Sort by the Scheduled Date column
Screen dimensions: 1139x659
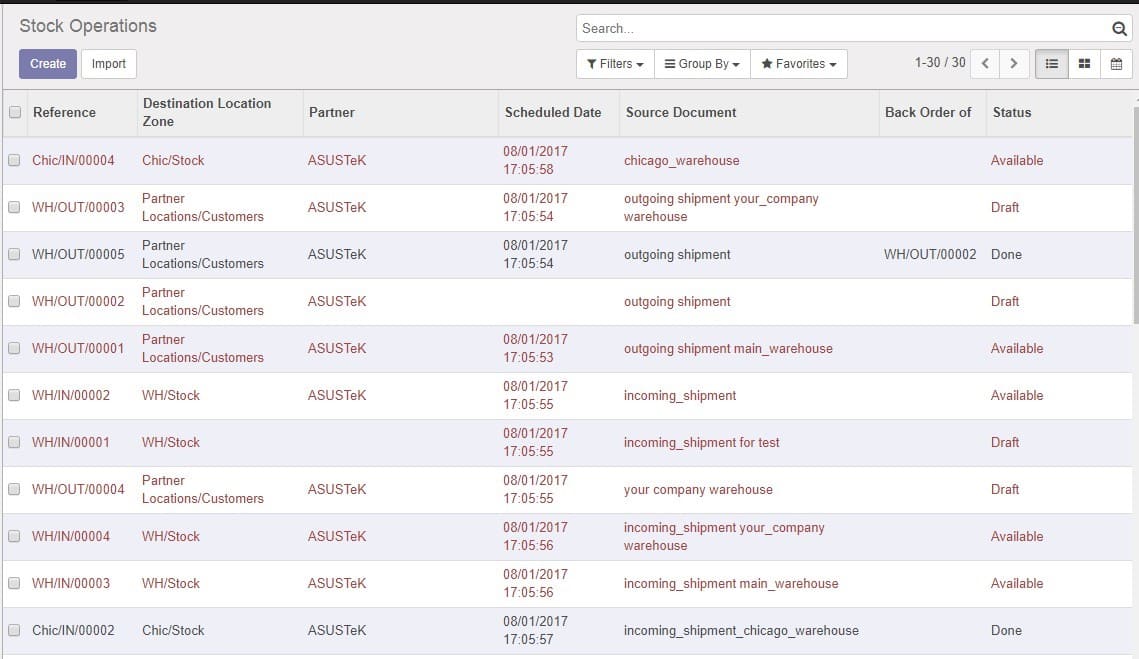coord(553,113)
